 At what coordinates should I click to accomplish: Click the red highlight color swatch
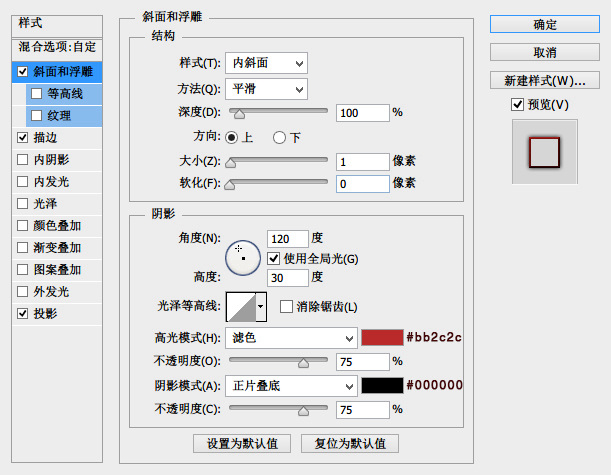click(x=382, y=337)
